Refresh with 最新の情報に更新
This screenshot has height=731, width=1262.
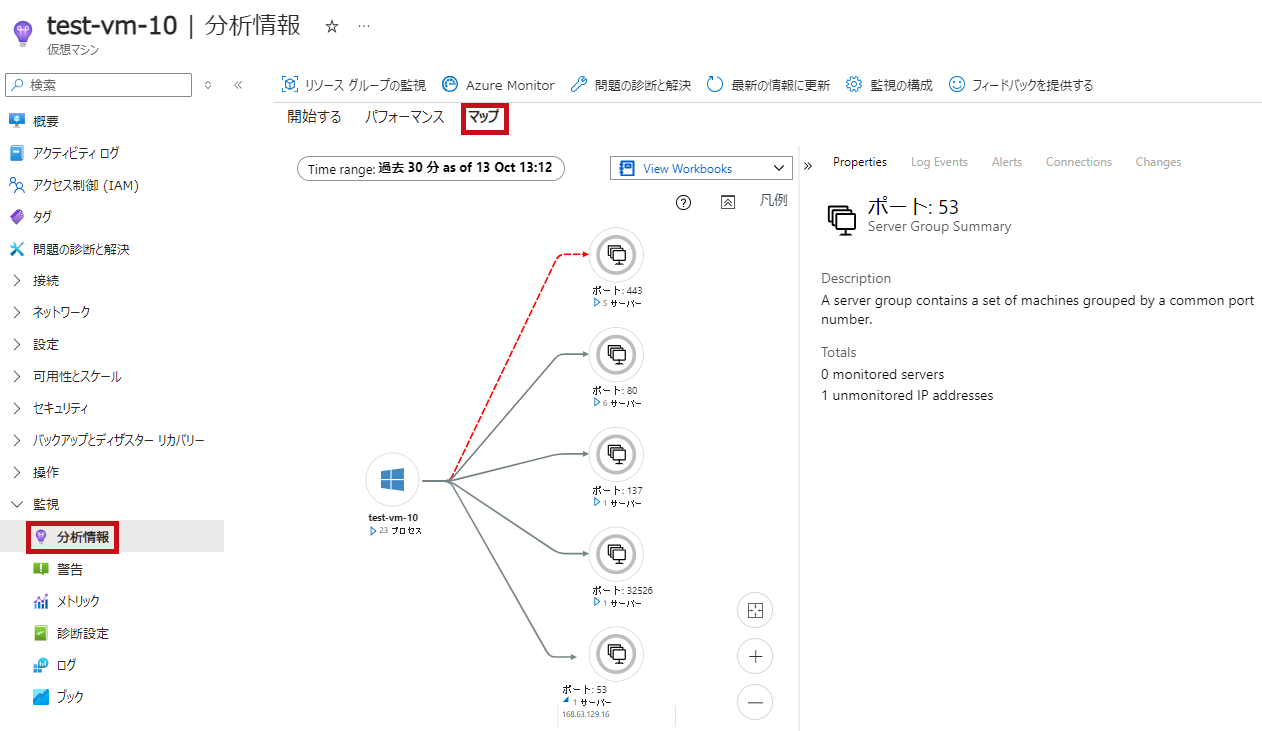pos(768,85)
